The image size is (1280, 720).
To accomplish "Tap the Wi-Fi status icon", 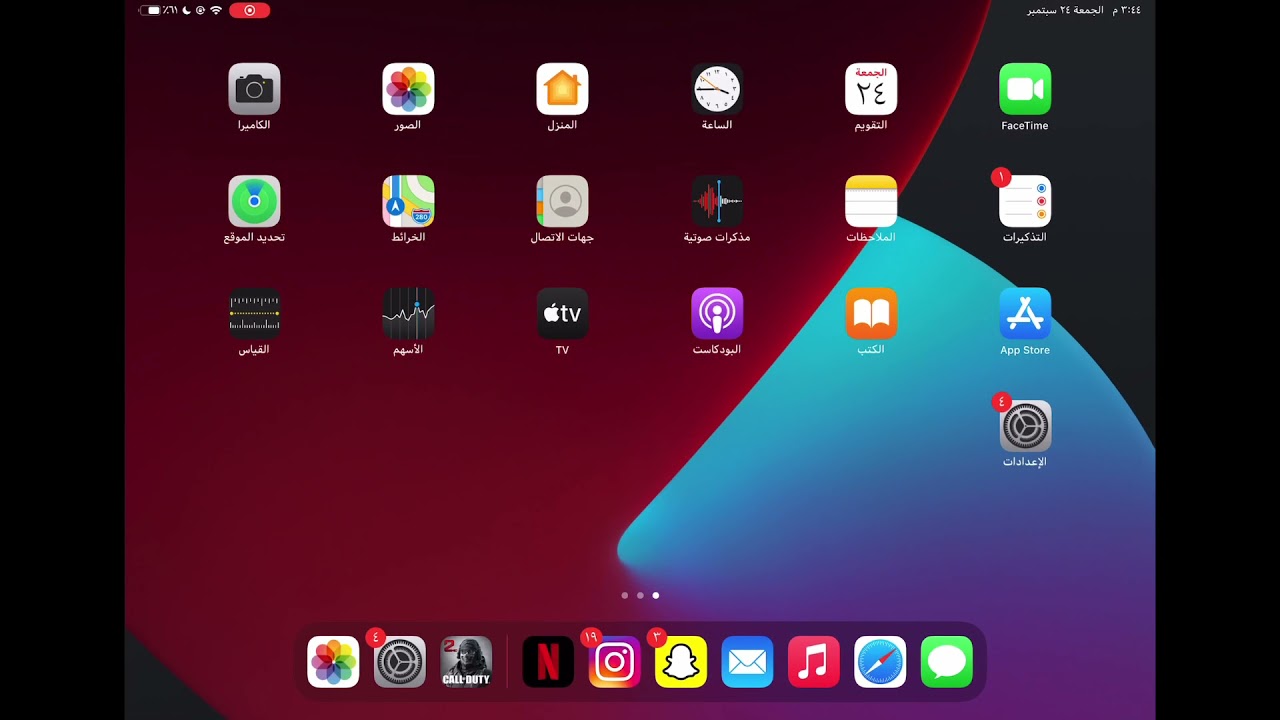I will click(216, 10).
